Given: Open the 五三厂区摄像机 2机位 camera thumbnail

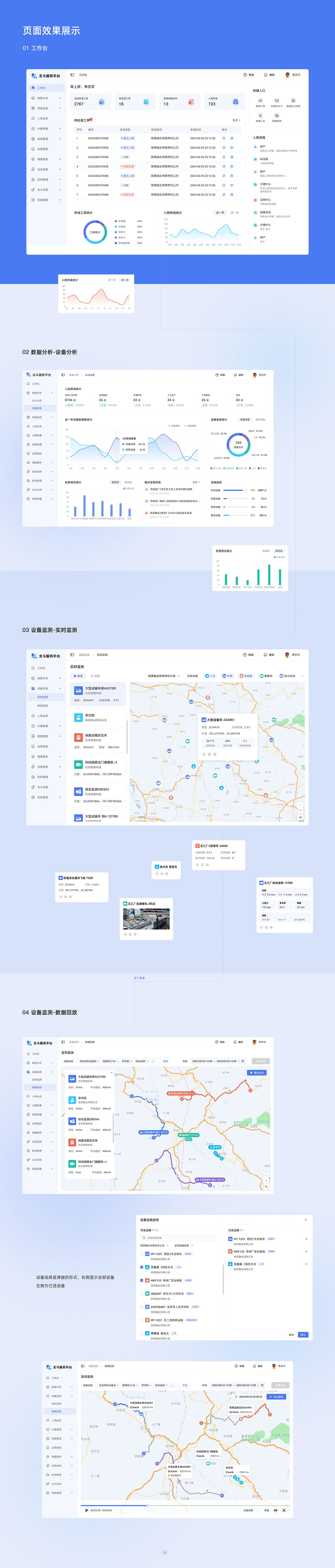Looking at the screenshot, I should tap(146, 919).
